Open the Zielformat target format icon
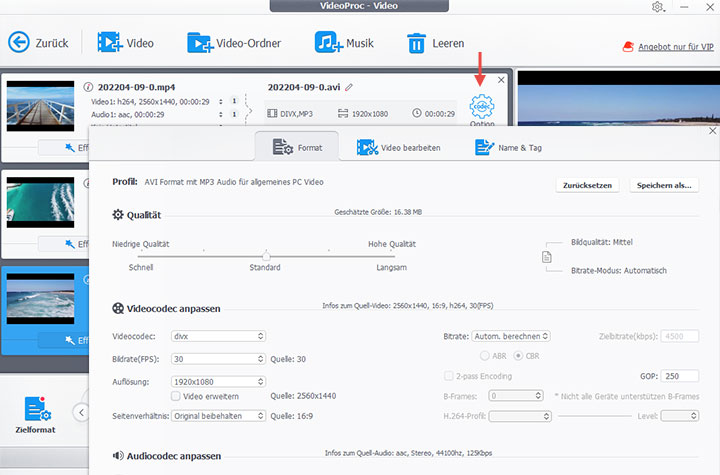This screenshot has height=475, width=720. pos(36,409)
